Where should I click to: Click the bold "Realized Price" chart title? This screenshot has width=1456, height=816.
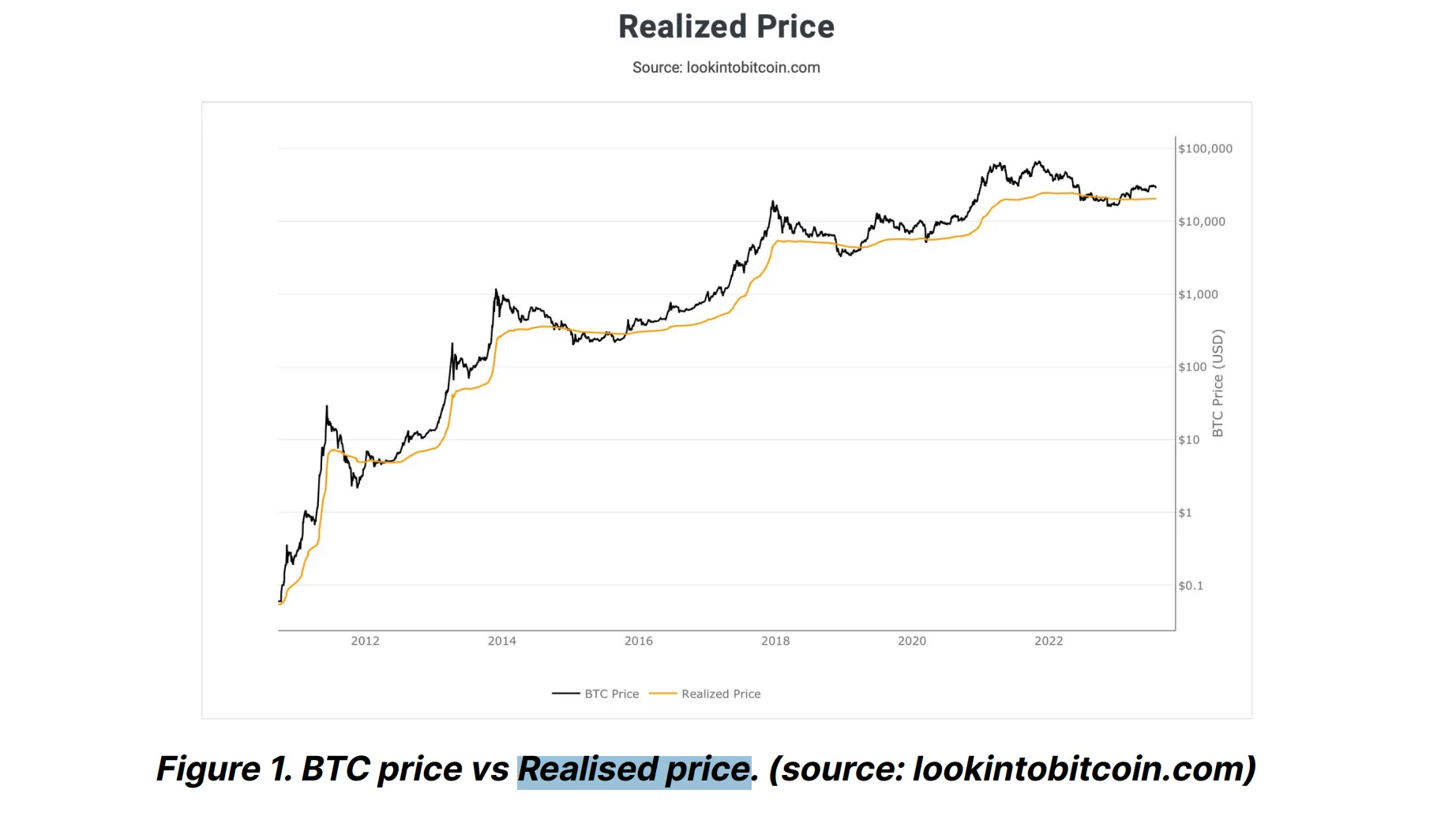pos(726,27)
